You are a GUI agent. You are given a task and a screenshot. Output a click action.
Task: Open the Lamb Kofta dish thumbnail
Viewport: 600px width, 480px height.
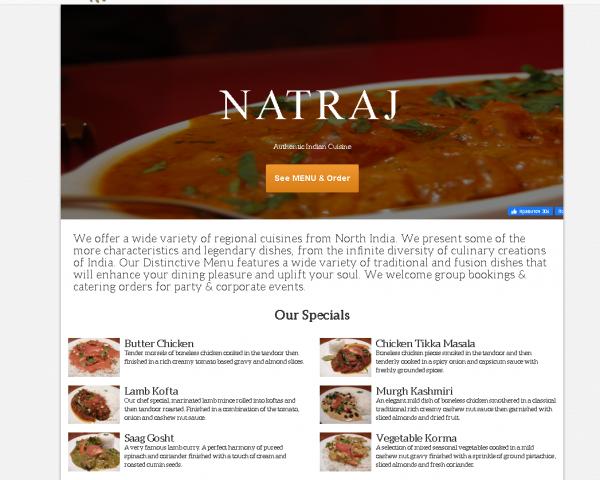94,405
